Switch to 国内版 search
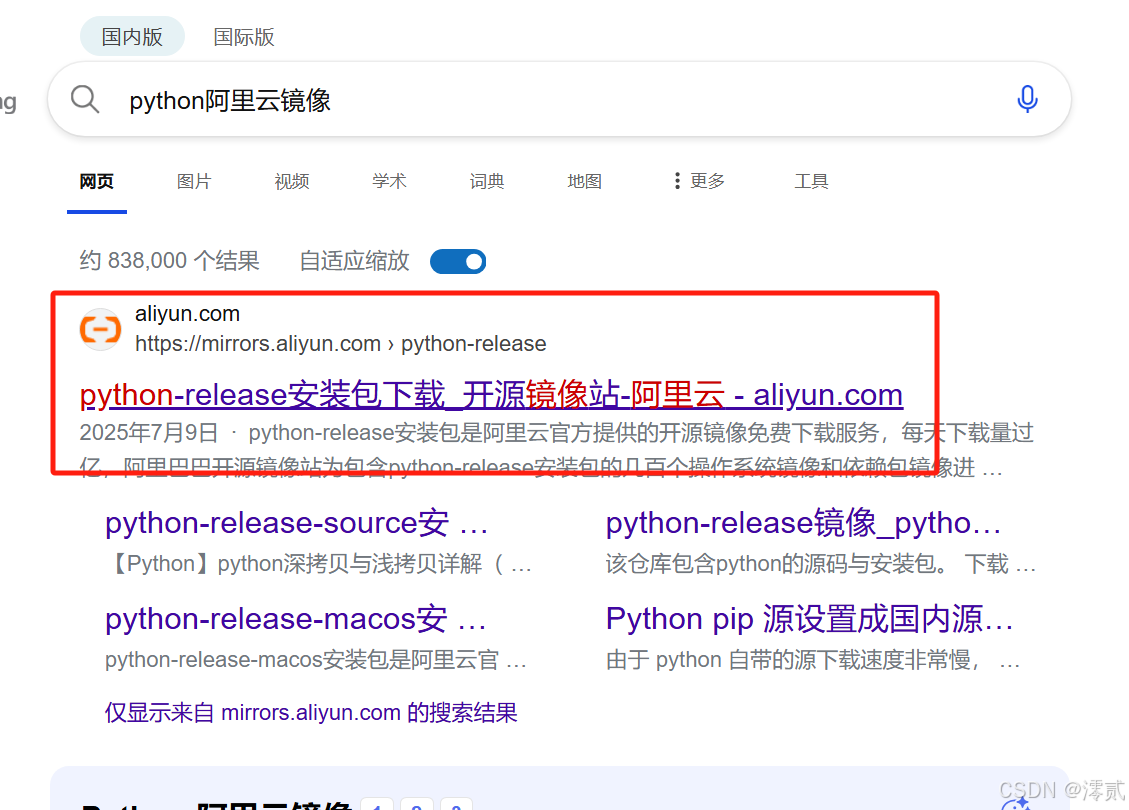The height and width of the screenshot is (810, 1129). [132, 37]
